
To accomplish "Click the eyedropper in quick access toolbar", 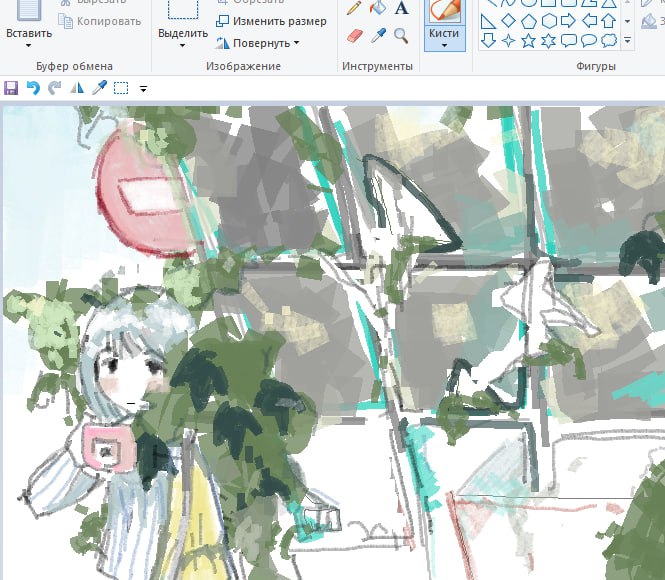I will (99, 88).
